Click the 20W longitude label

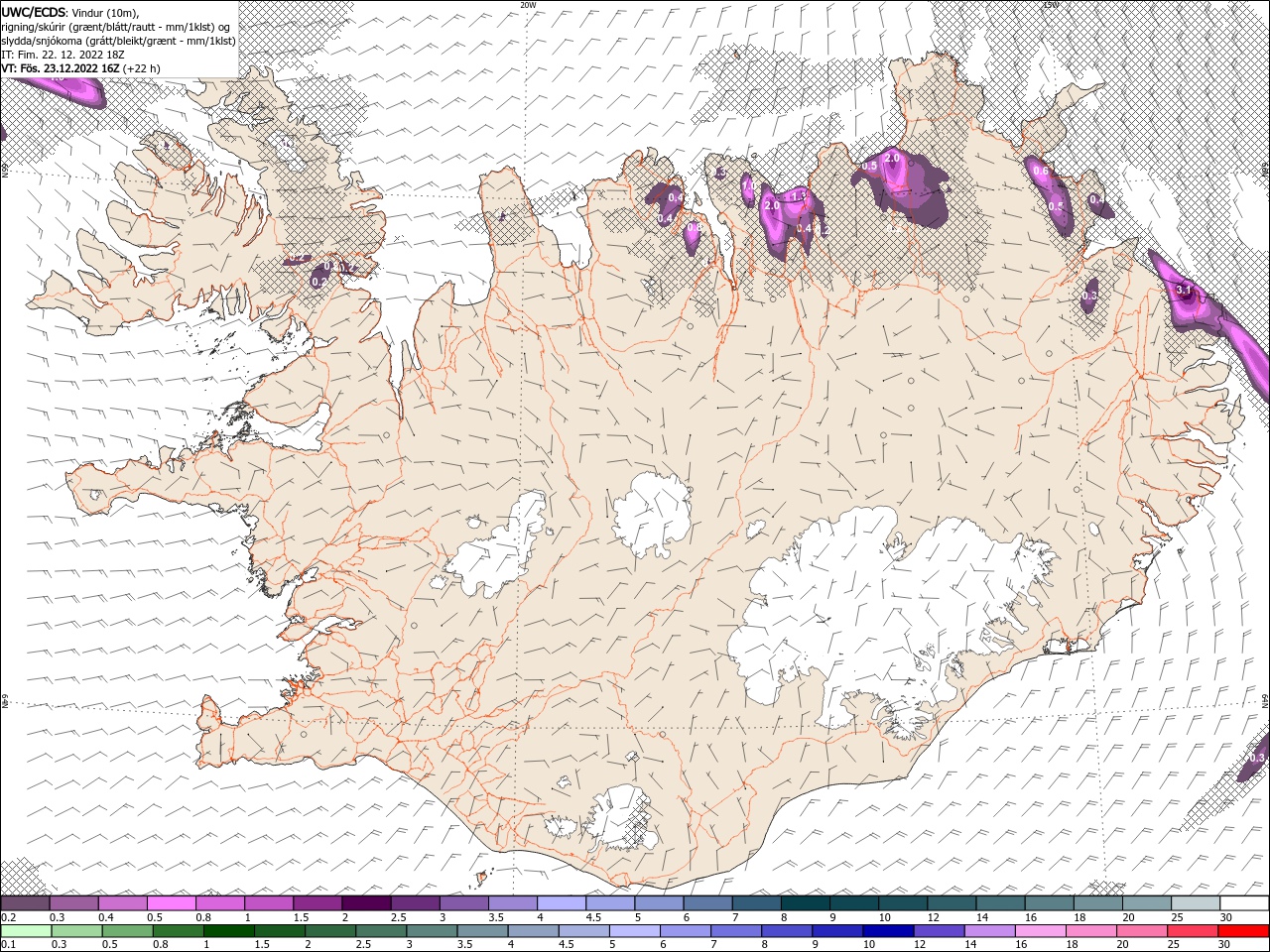[528, 5]
